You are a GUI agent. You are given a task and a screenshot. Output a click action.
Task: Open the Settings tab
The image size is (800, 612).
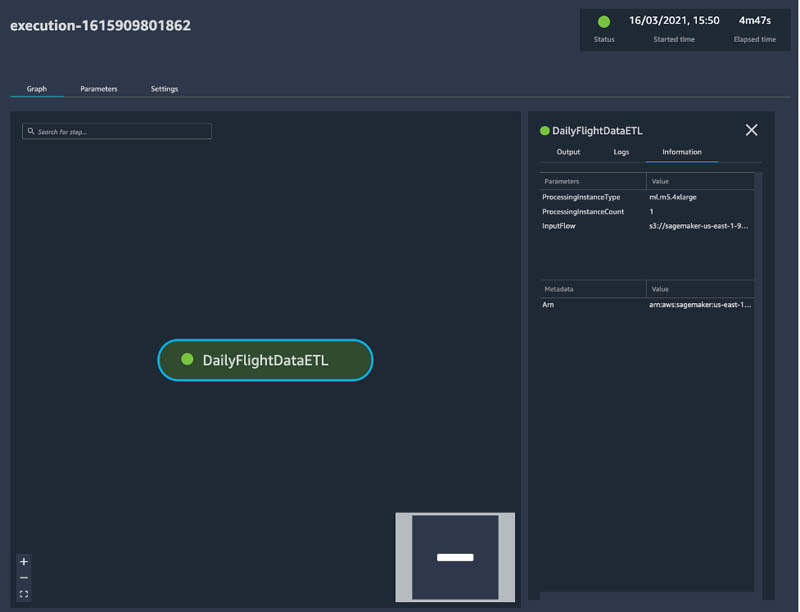(x=164, y=89)
